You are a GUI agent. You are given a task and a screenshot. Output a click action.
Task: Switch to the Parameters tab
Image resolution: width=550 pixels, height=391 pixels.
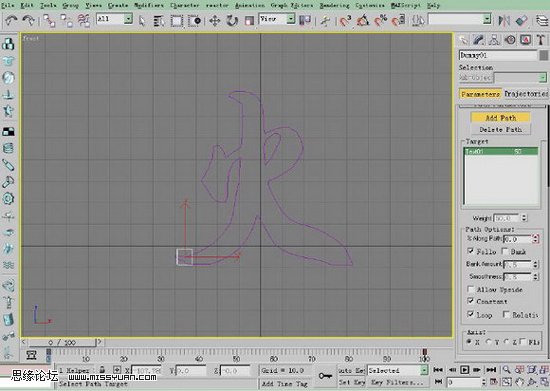click(480, 94)
